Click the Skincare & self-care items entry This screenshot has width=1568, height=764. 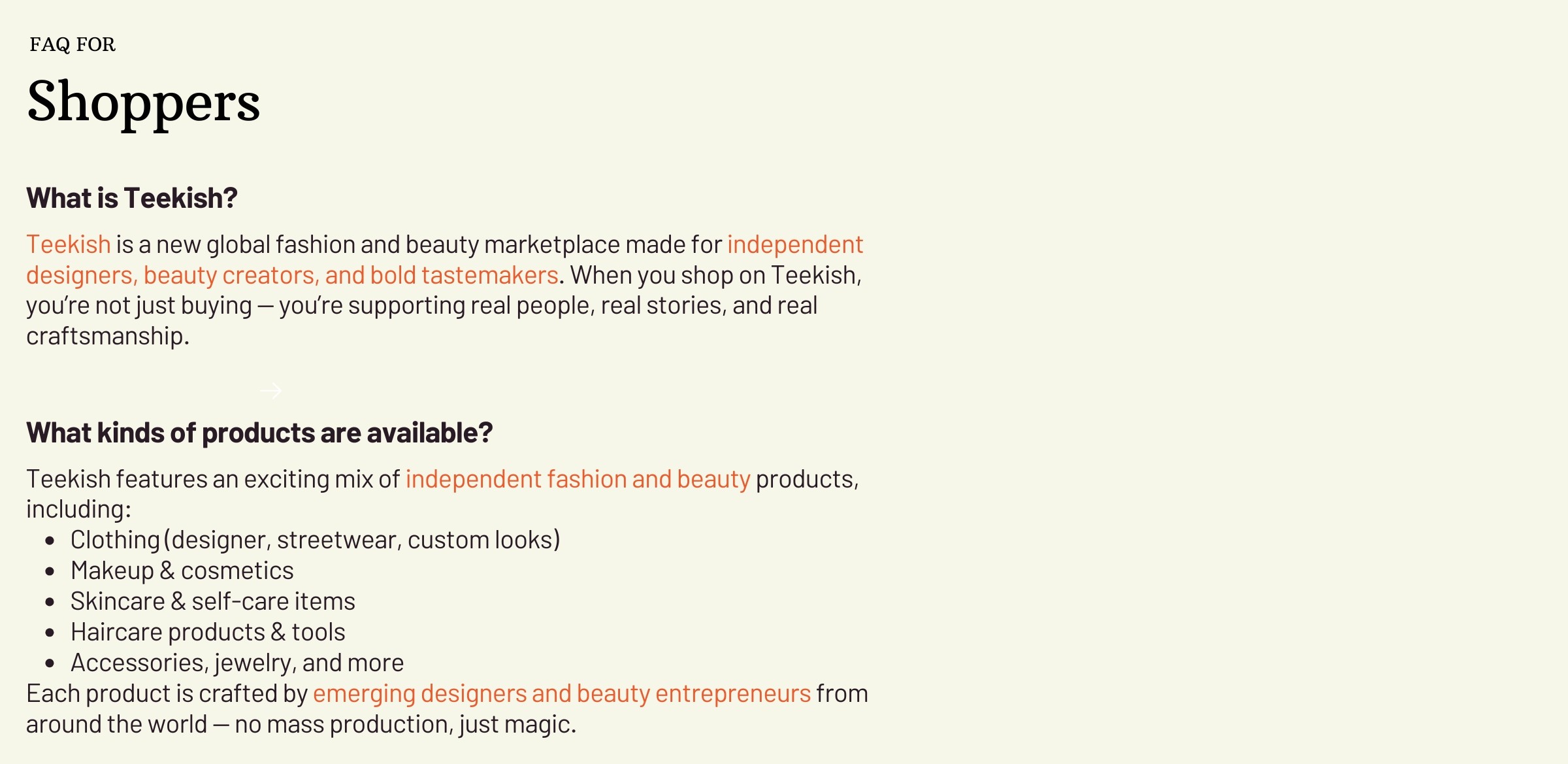click(213, 601)
